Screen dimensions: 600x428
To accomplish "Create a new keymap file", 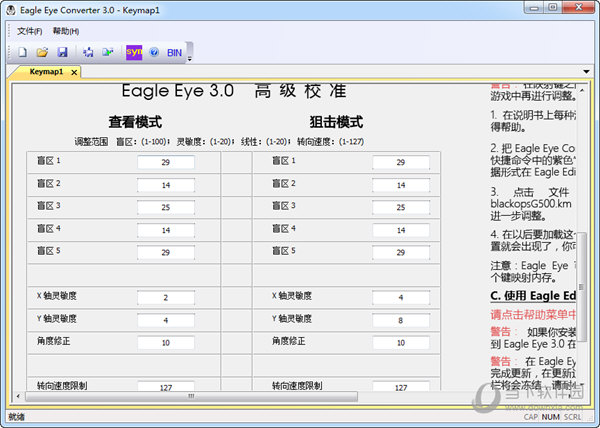I will [22, 52].
